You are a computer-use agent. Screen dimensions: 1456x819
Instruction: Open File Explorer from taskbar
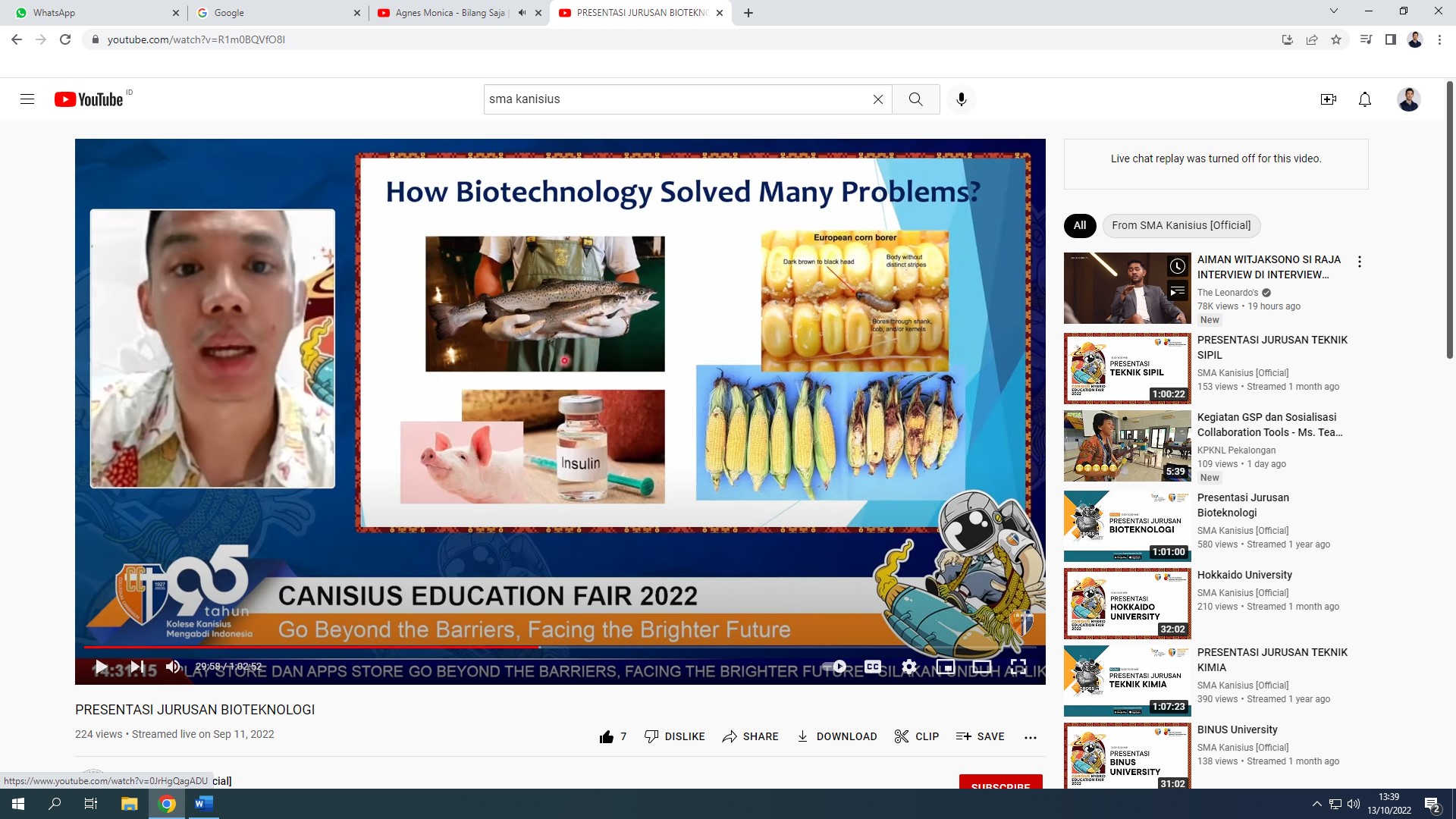(x=129, y=804)
